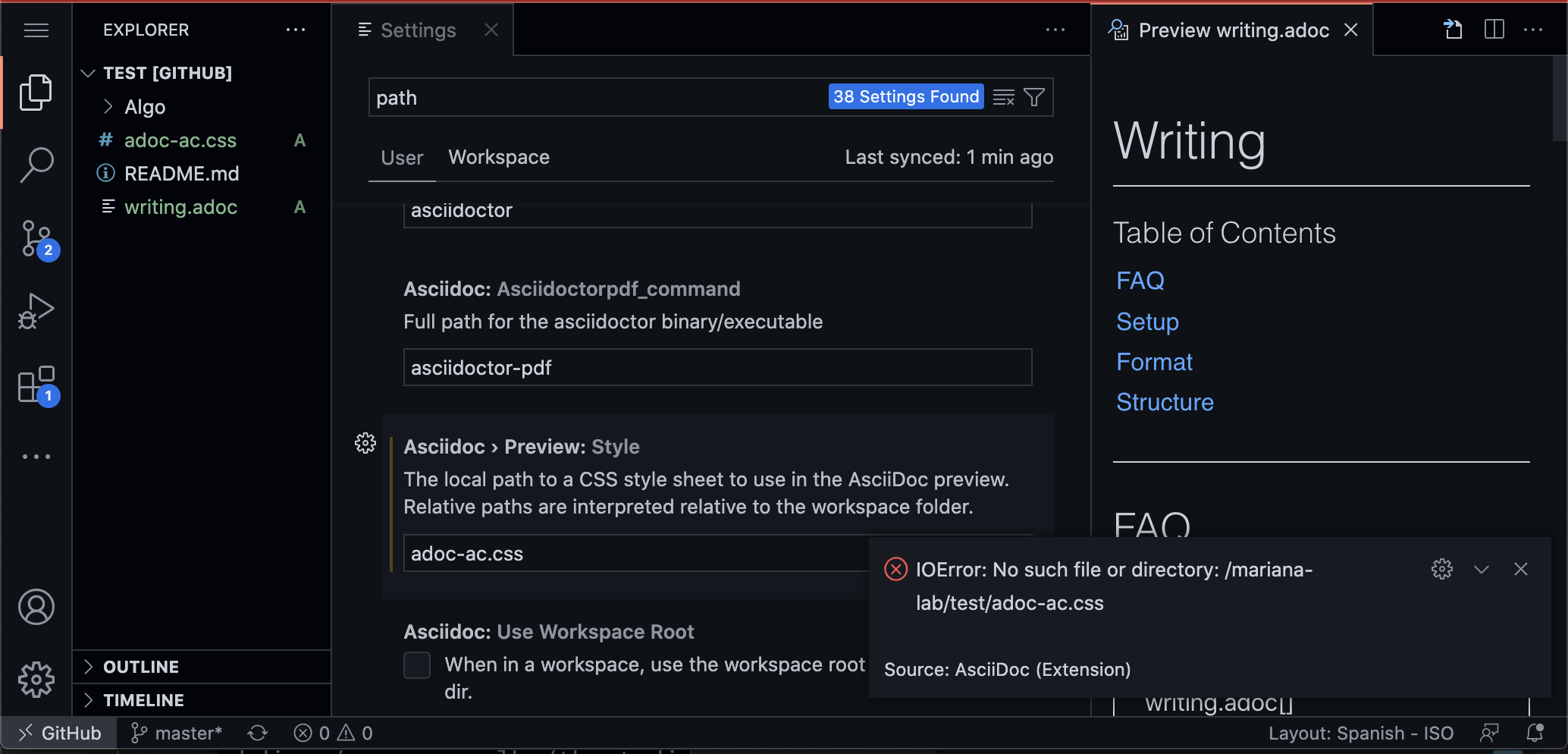Open the Search view
Image resolution: width=1568 pixels, height=754 pixels.
[x=36, y=163]
